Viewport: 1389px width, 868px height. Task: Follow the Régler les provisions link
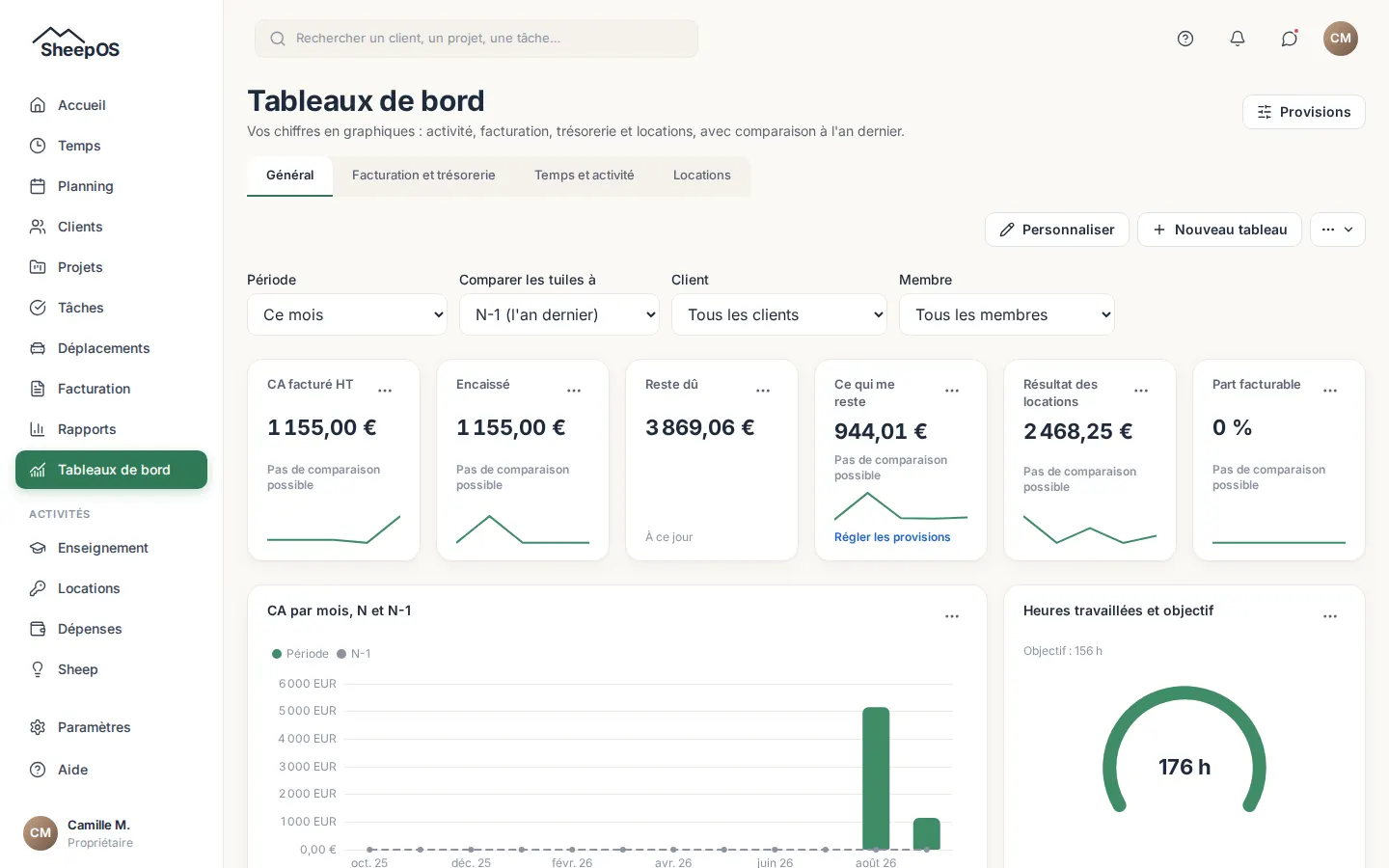click(x=892, y=537)
